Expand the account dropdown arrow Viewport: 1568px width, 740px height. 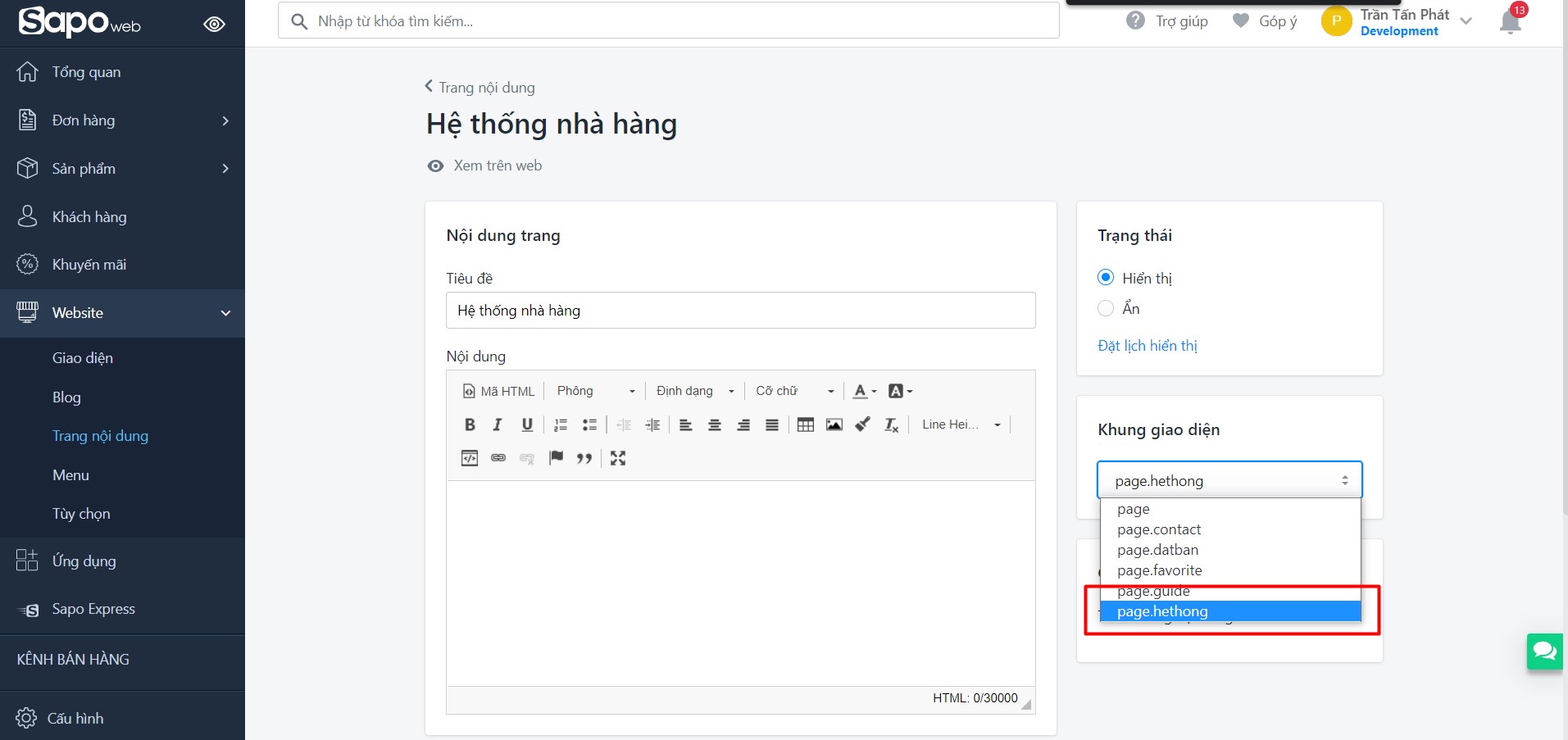coord(1466,21)
